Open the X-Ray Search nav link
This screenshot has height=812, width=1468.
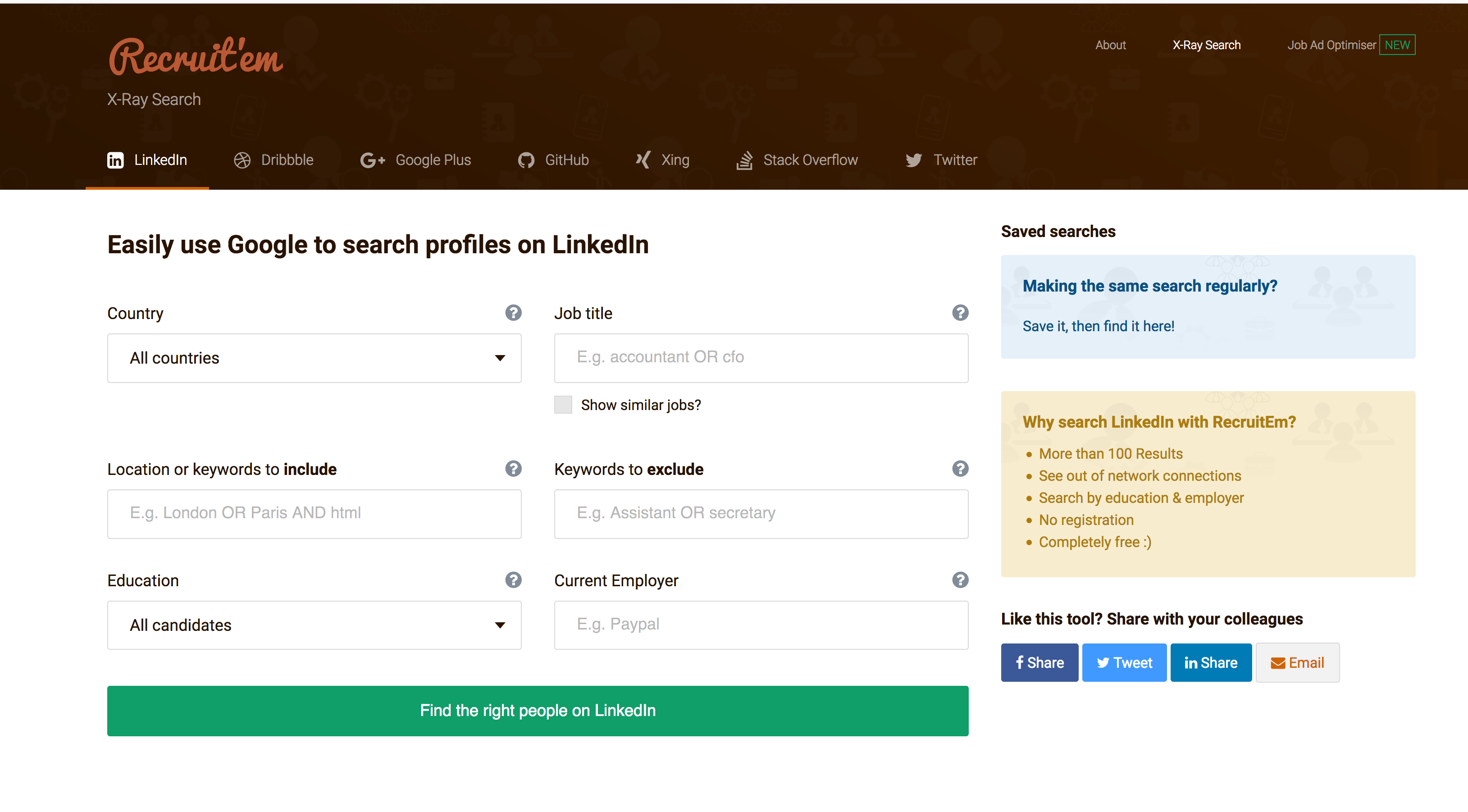click(1206, 45)
